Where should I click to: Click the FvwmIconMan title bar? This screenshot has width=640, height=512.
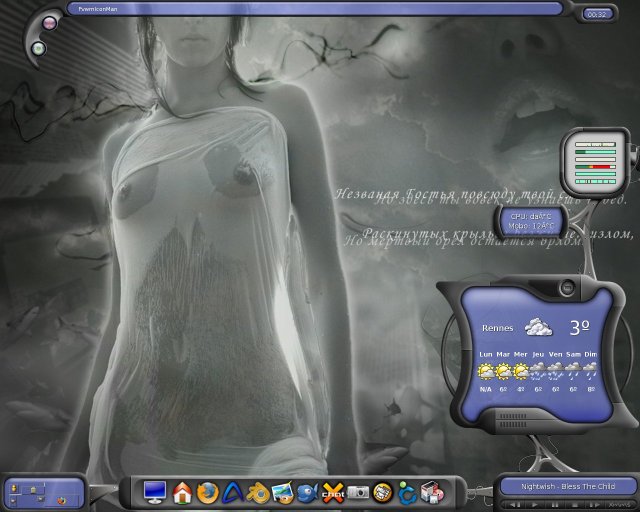[314, 9]
